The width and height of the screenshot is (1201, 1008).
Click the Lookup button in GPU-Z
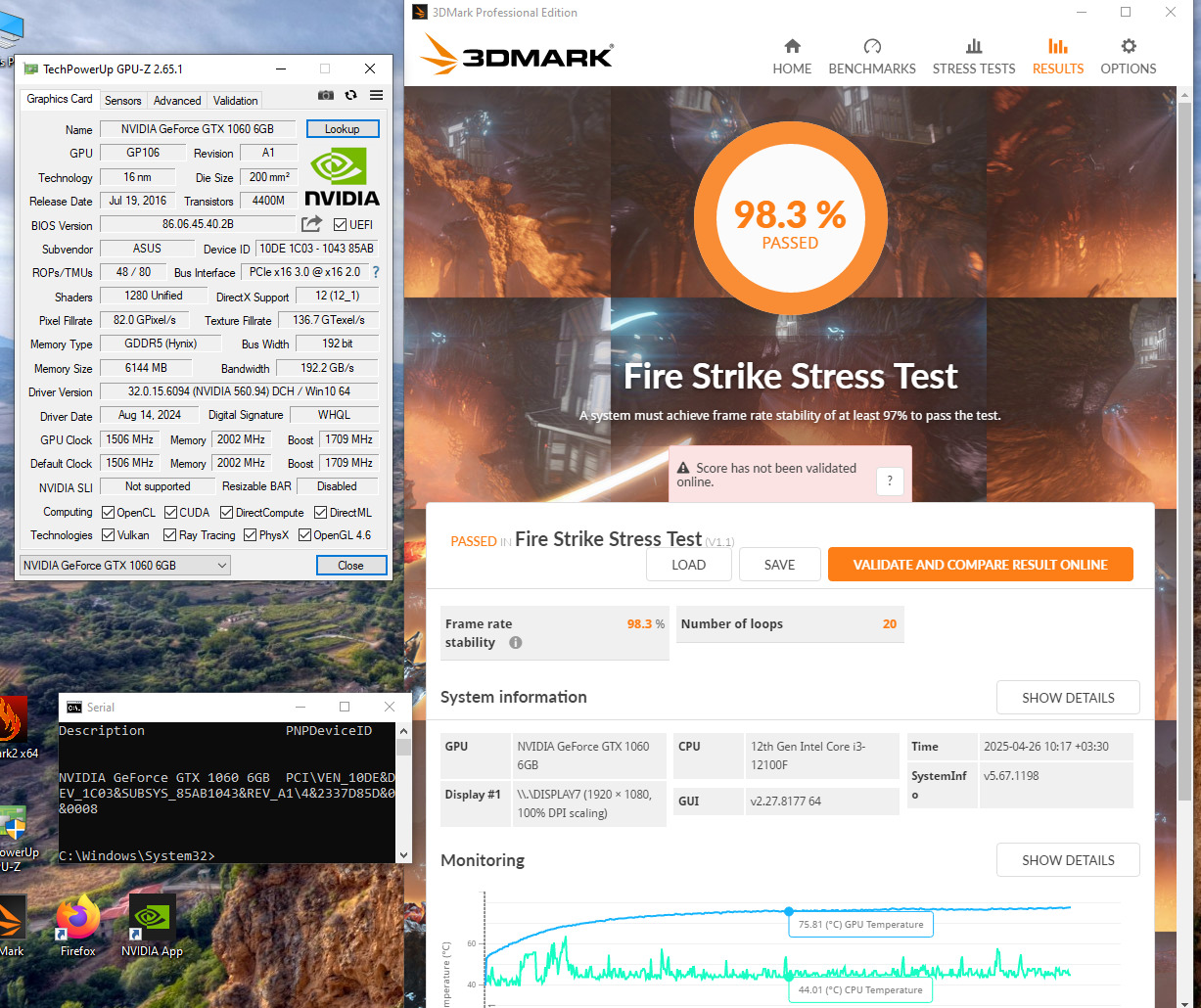[x=343, y=129]
